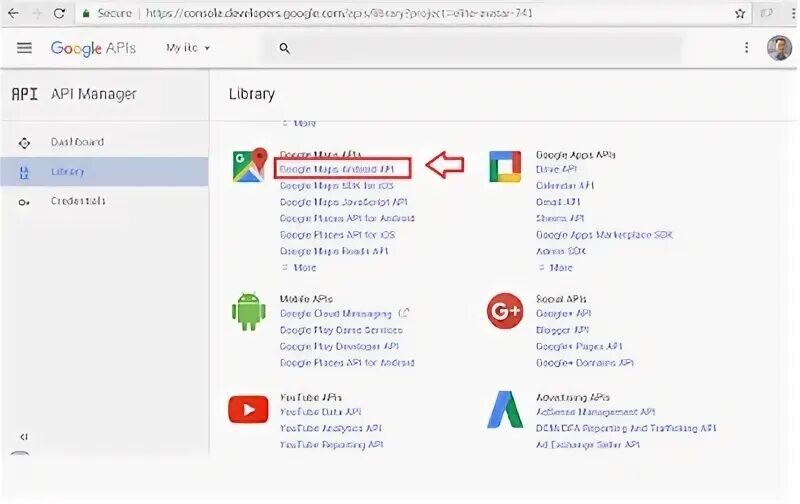
Task: Open Google Maps JavaScript API link
Action: point(343,202)
